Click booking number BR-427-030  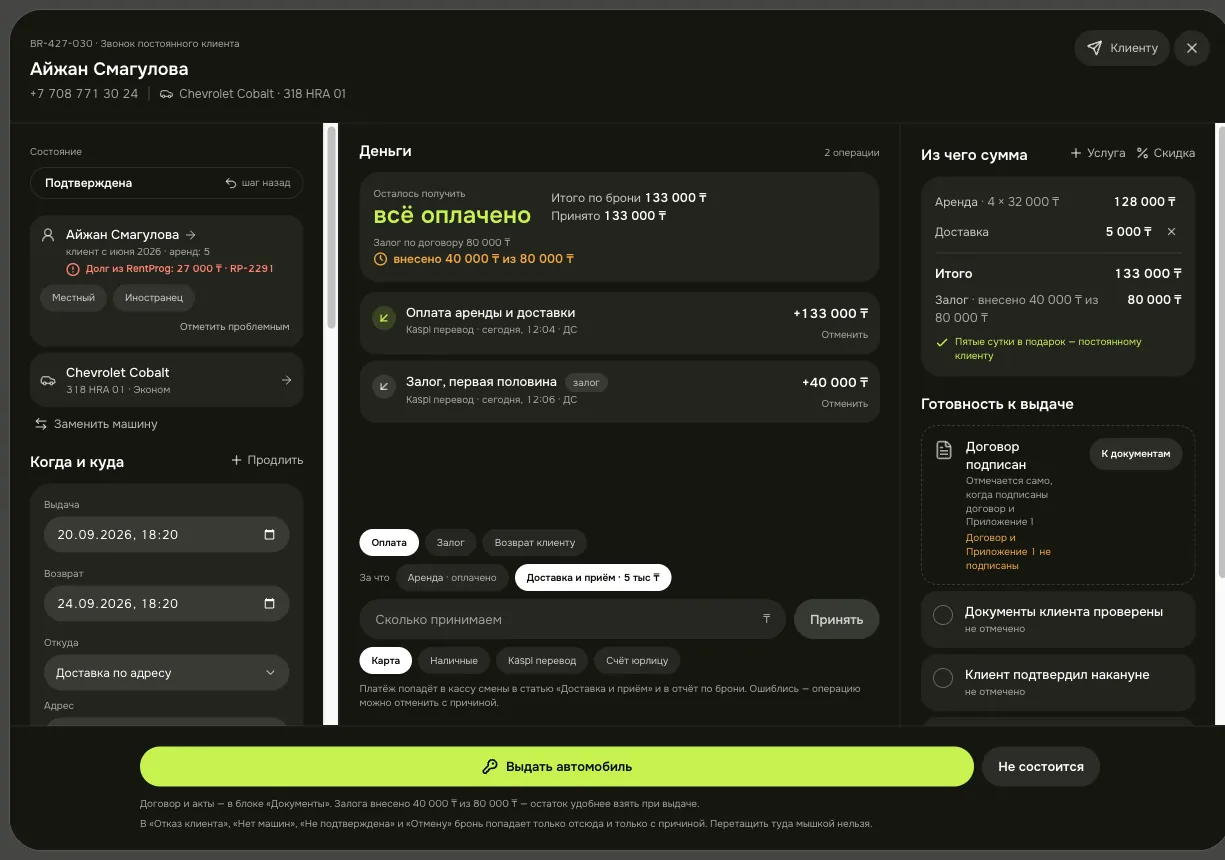click(61, 44)
